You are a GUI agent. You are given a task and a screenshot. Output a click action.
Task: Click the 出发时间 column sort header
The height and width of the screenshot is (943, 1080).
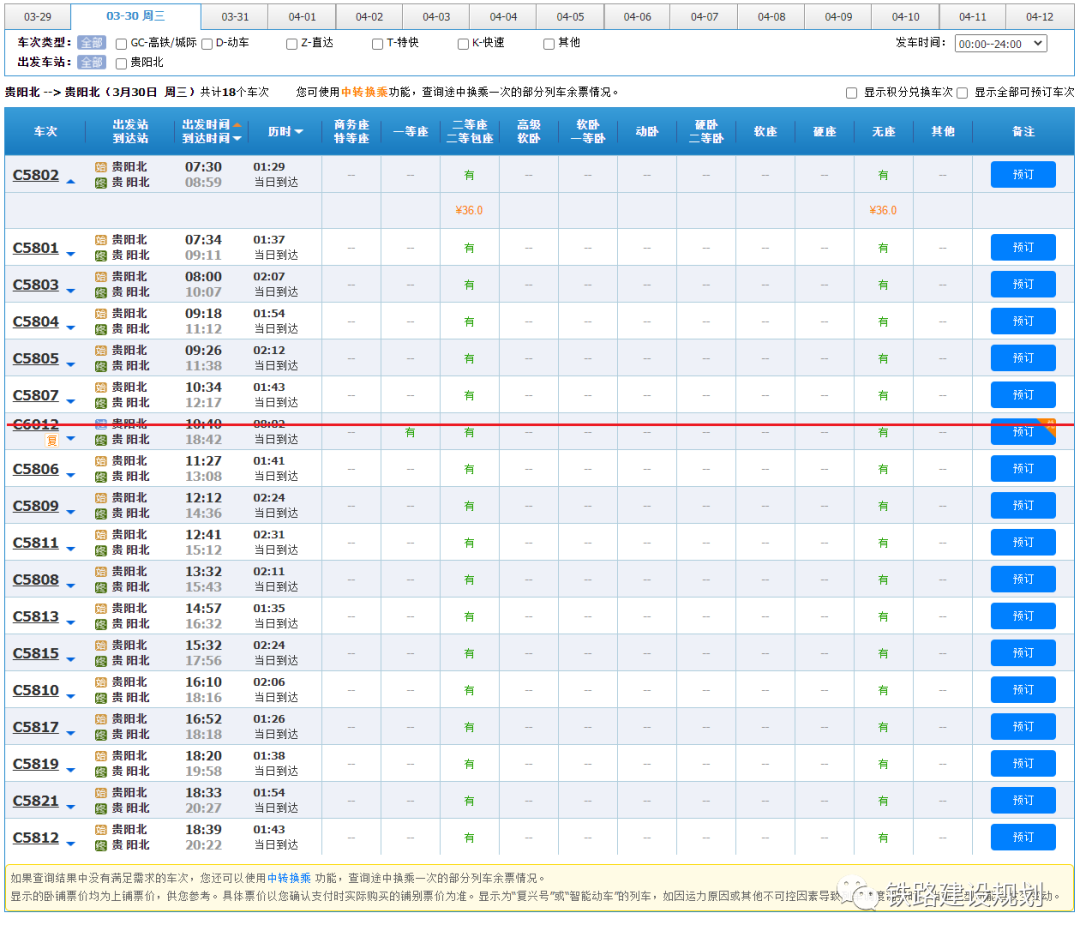206,125
